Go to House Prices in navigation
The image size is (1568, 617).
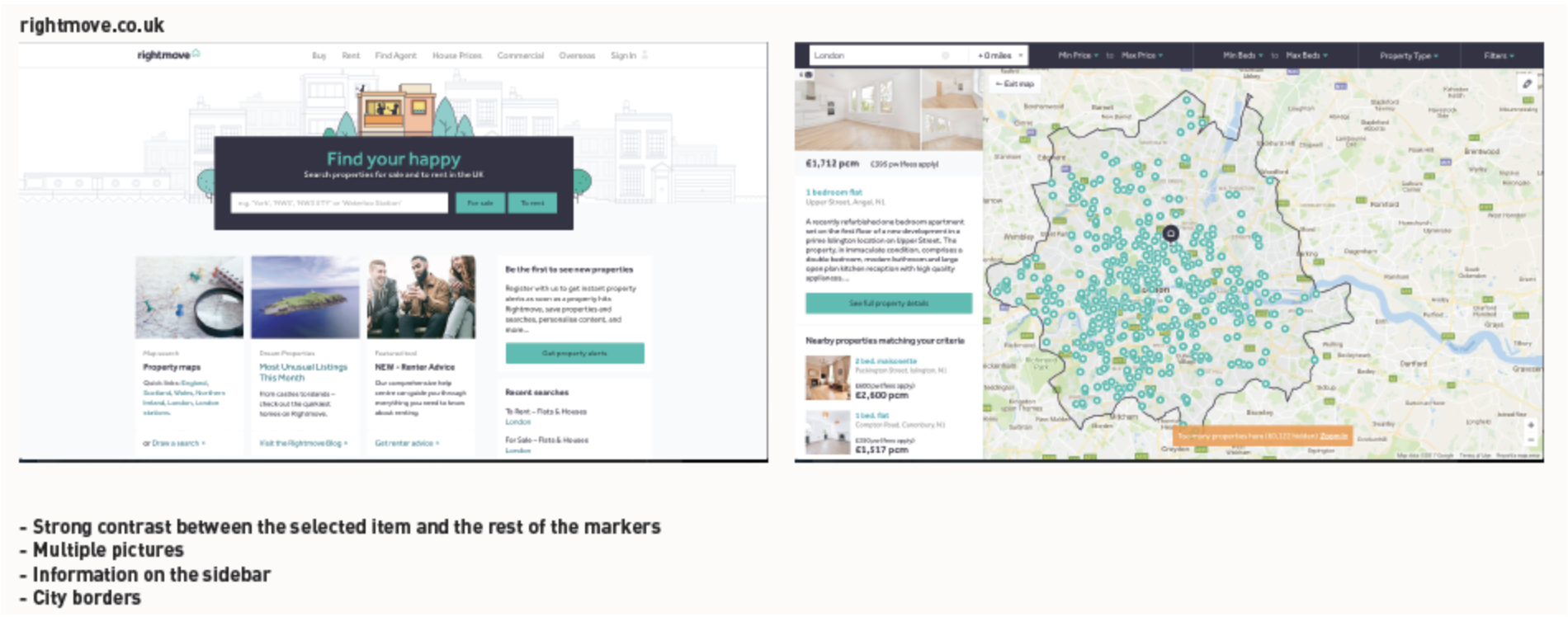coord(456,55)
